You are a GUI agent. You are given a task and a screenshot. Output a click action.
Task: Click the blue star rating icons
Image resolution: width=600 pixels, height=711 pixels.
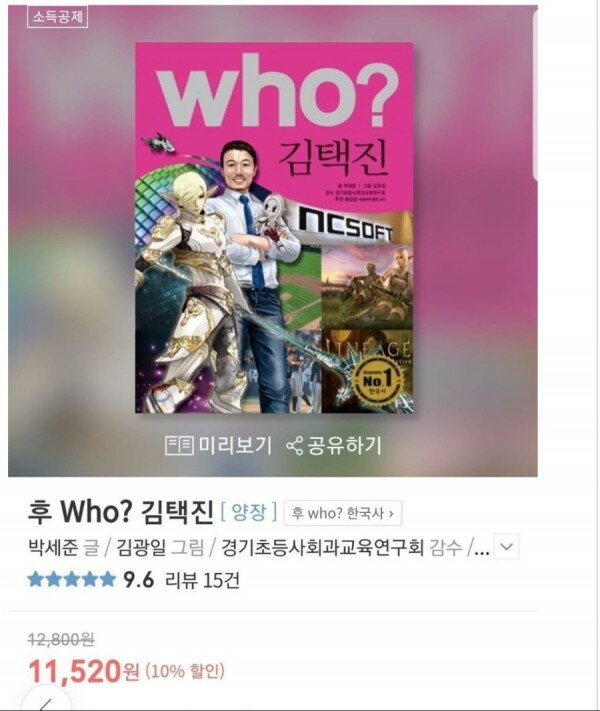pyautogui.click(x=72, y=580)
